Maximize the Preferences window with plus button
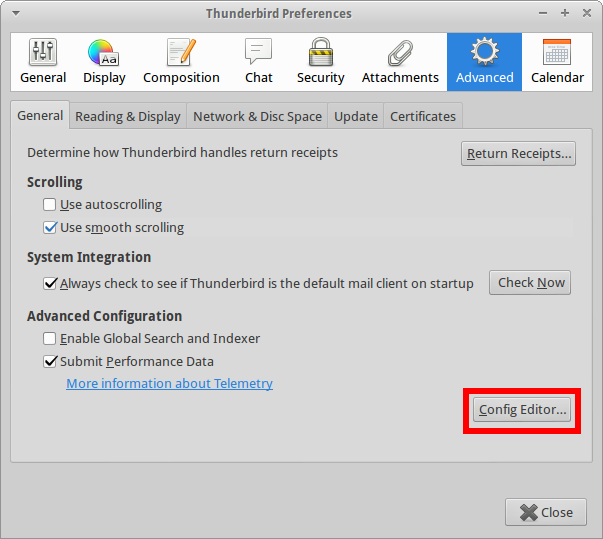This screenshot has width=603, height=539. pos(565,13)
